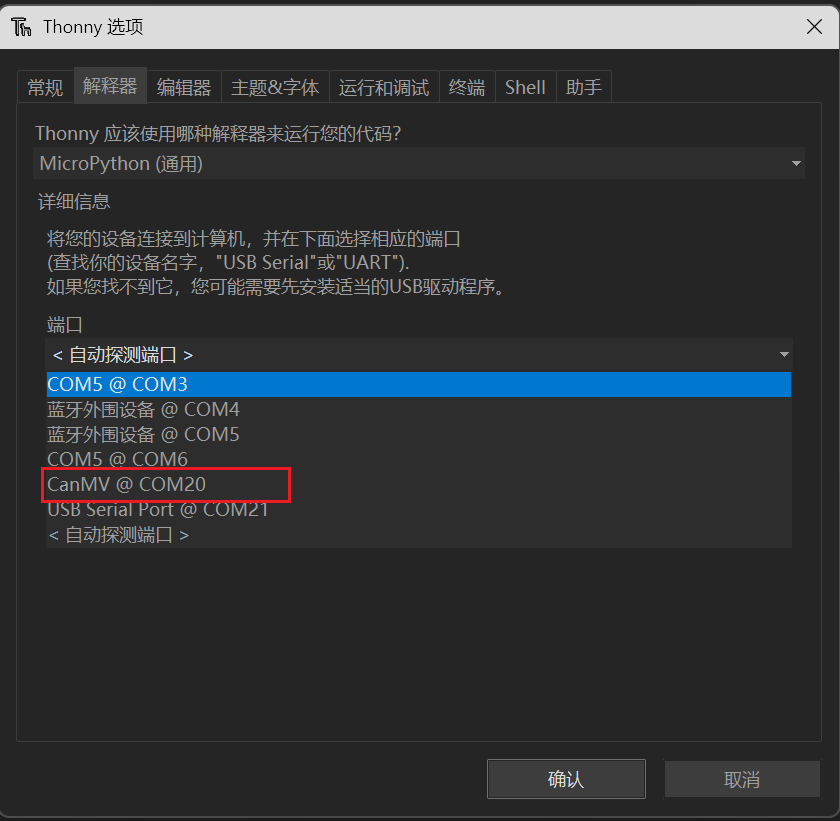Open the Shell tab

(526, 87)
